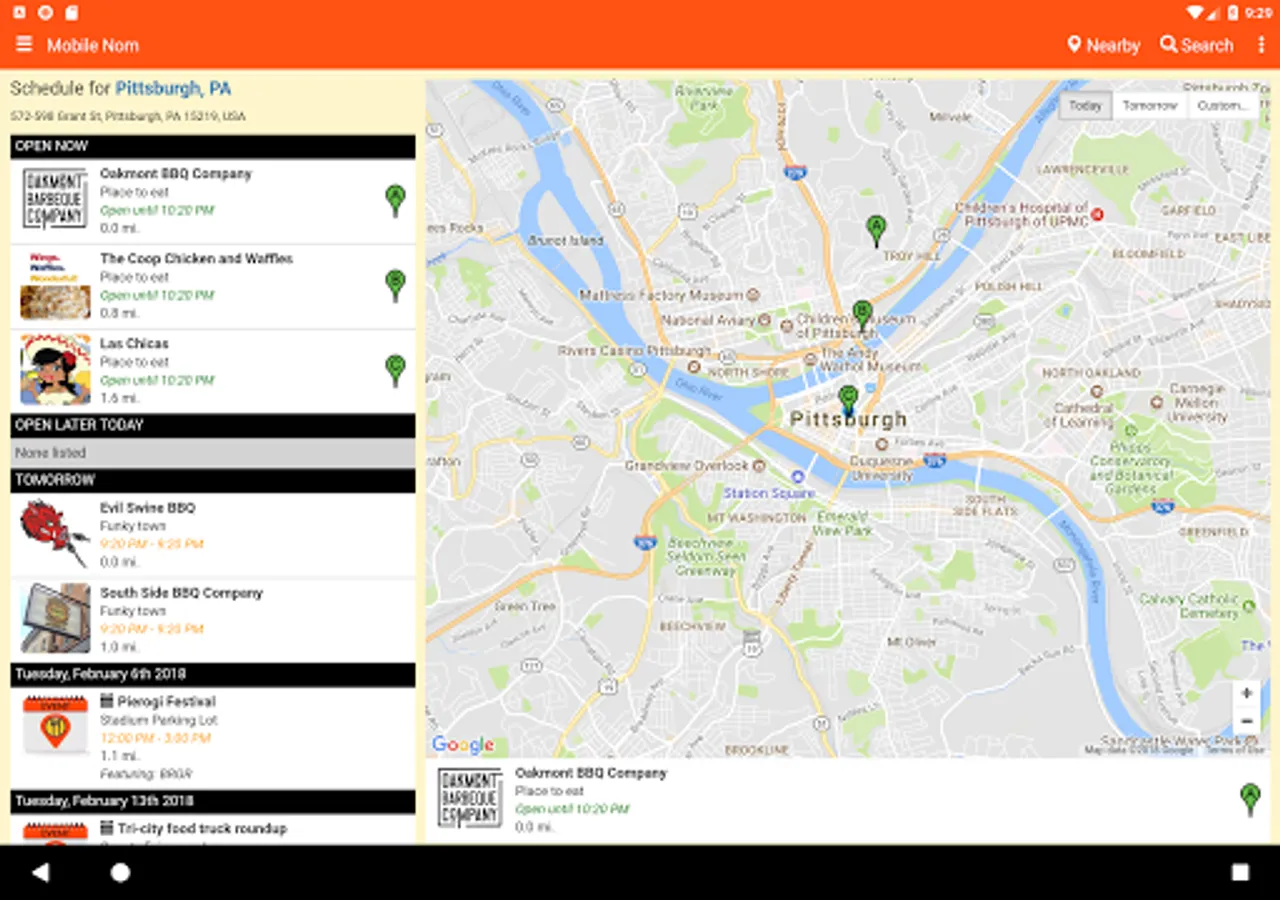Viewport: 1280px width, 900px height.
Task: Tap the Open Later Today section header
Action: 213,425
